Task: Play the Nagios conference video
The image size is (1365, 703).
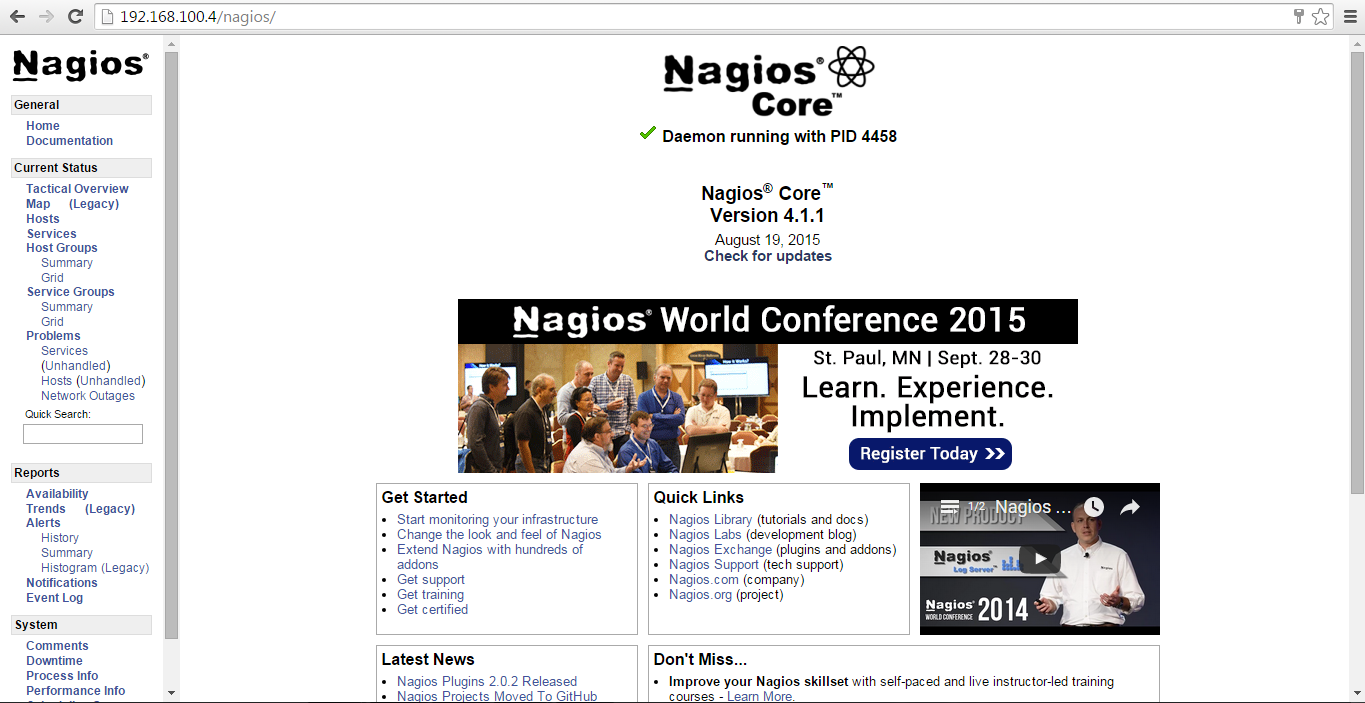Action: [x=1040, y=558]
